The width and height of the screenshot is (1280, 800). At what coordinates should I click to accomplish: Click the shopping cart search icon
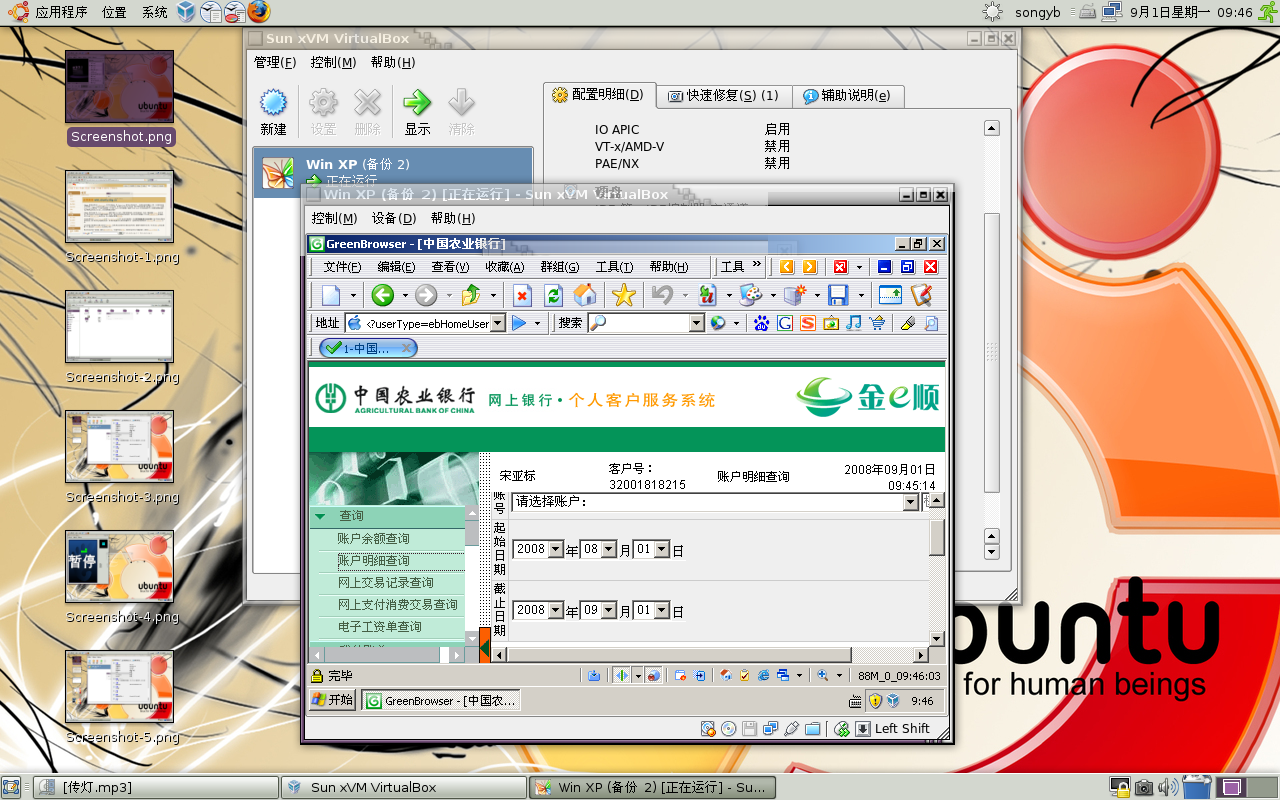(877, 323)
